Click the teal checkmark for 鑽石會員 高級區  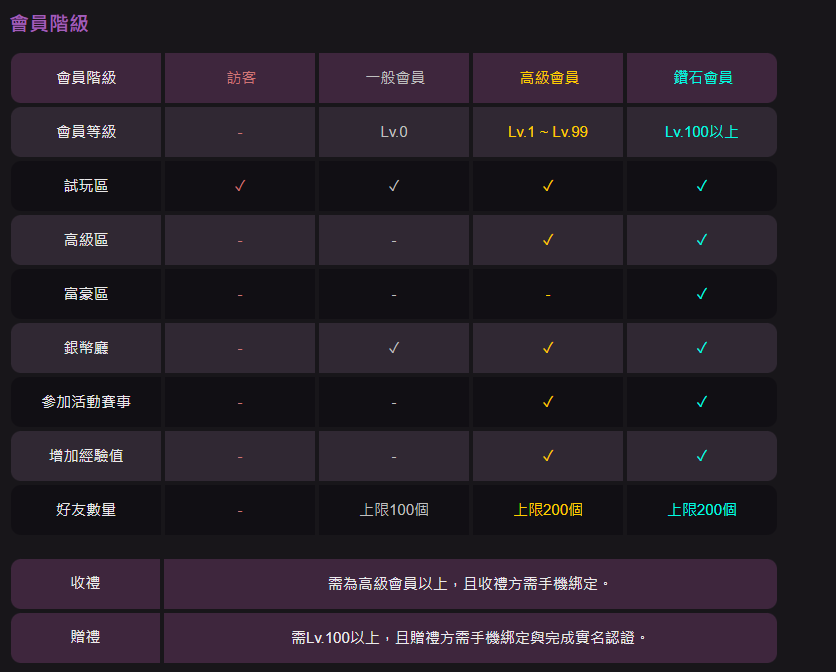(702, 240)
